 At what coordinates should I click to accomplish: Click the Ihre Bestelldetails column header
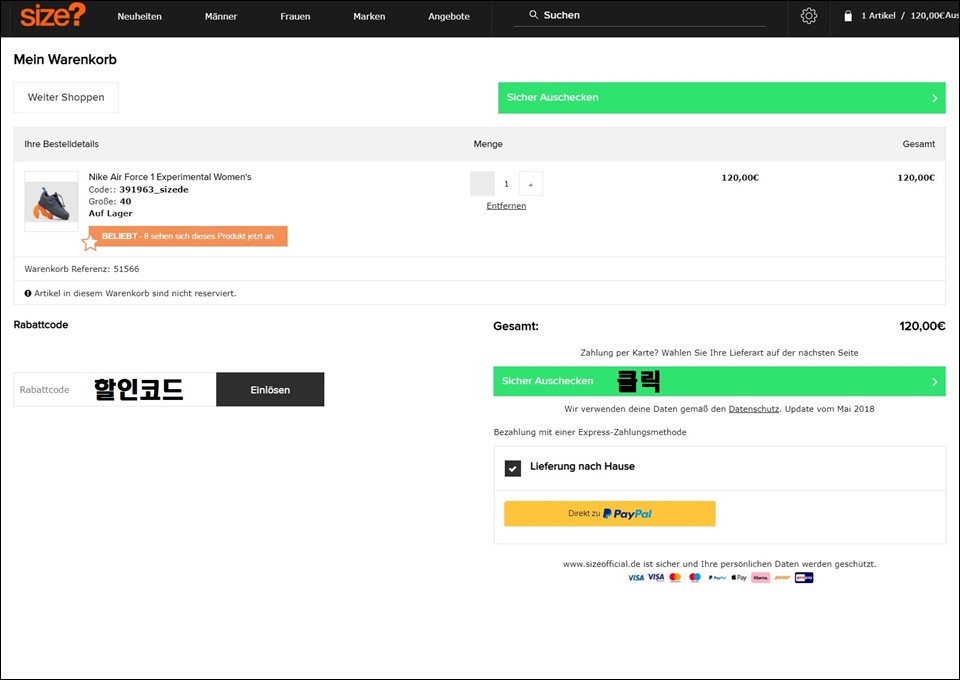(x=61, y=144)
